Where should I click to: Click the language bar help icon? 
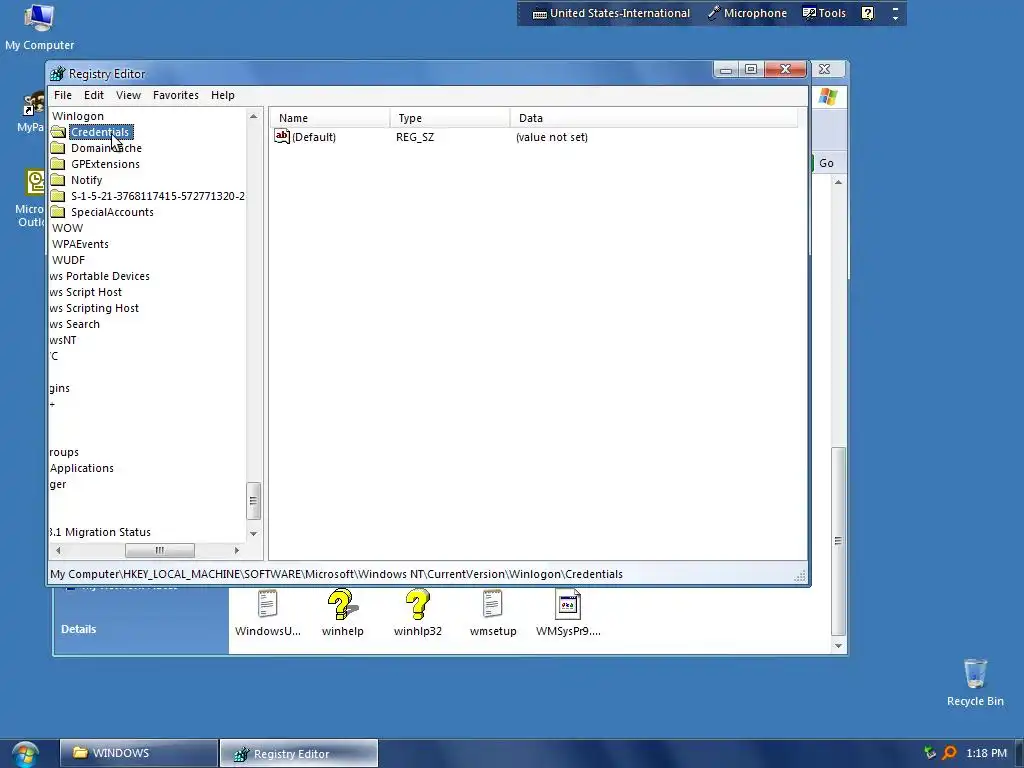coord(867,13)
